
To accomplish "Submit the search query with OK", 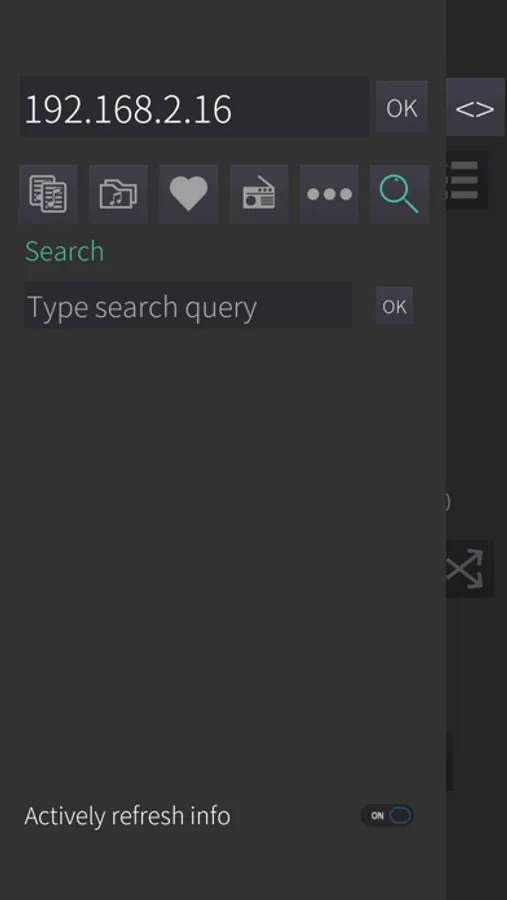I will coord(394,306).
